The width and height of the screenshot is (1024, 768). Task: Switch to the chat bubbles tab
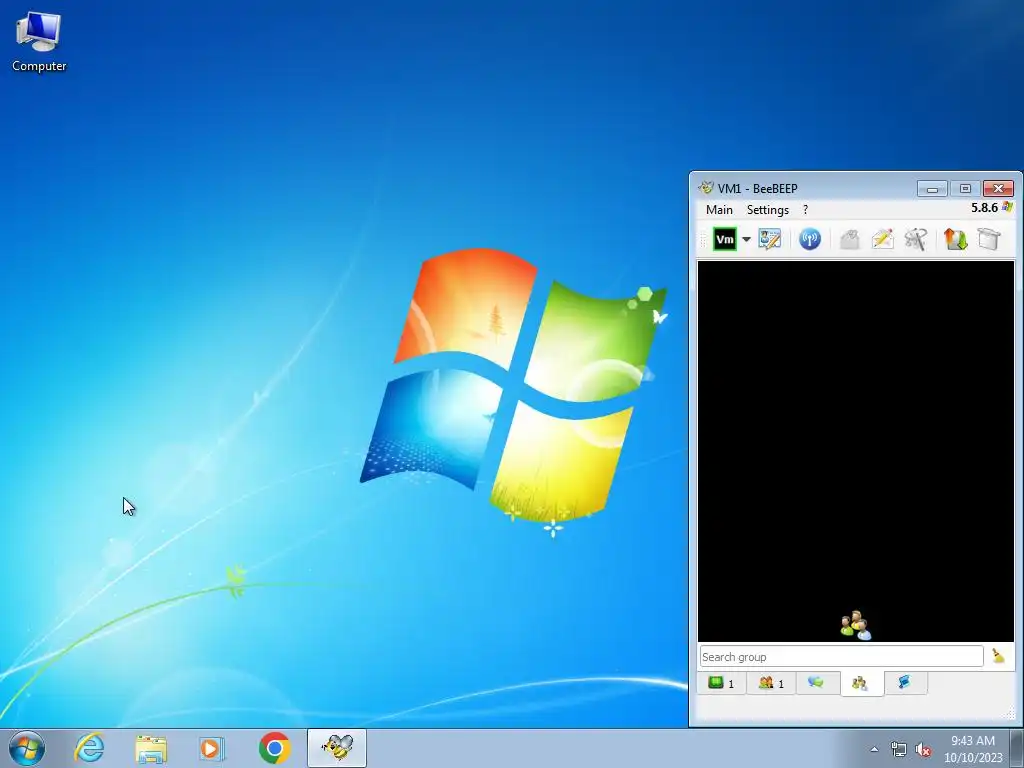click(x=816, y=682)
